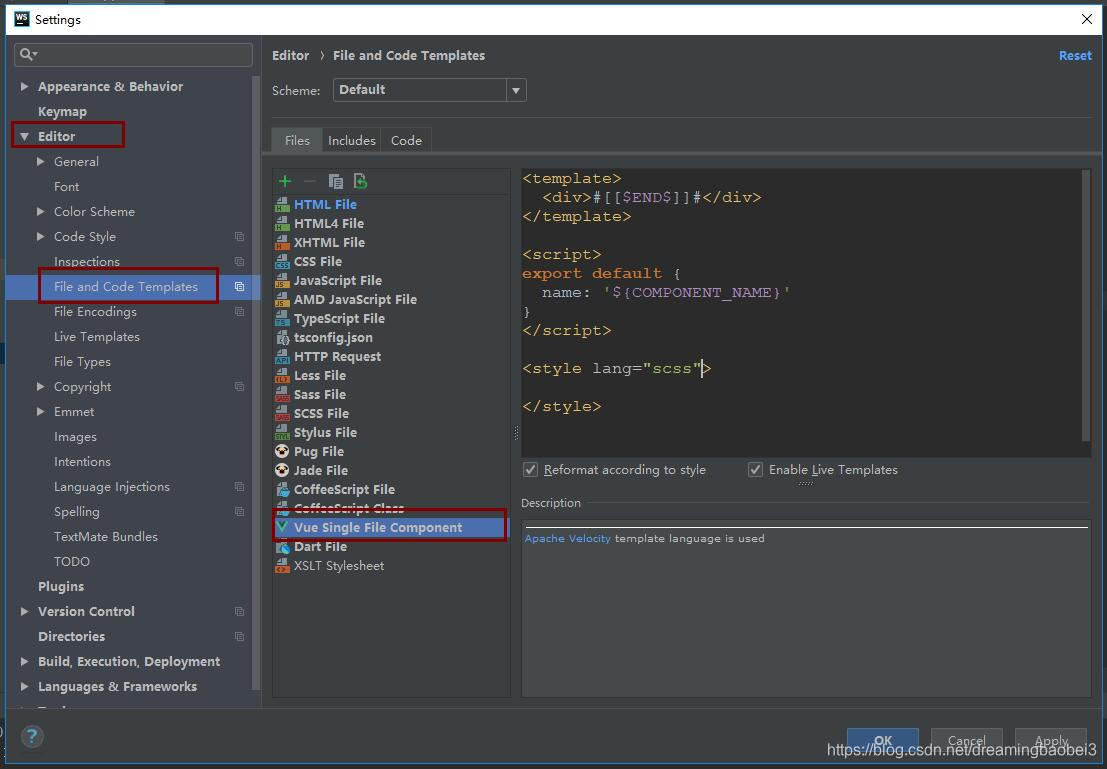The width and height of the screenshot is (1107, 769).
Task: Select AMD JavaScript File template
Action: [x=355, y=300]
